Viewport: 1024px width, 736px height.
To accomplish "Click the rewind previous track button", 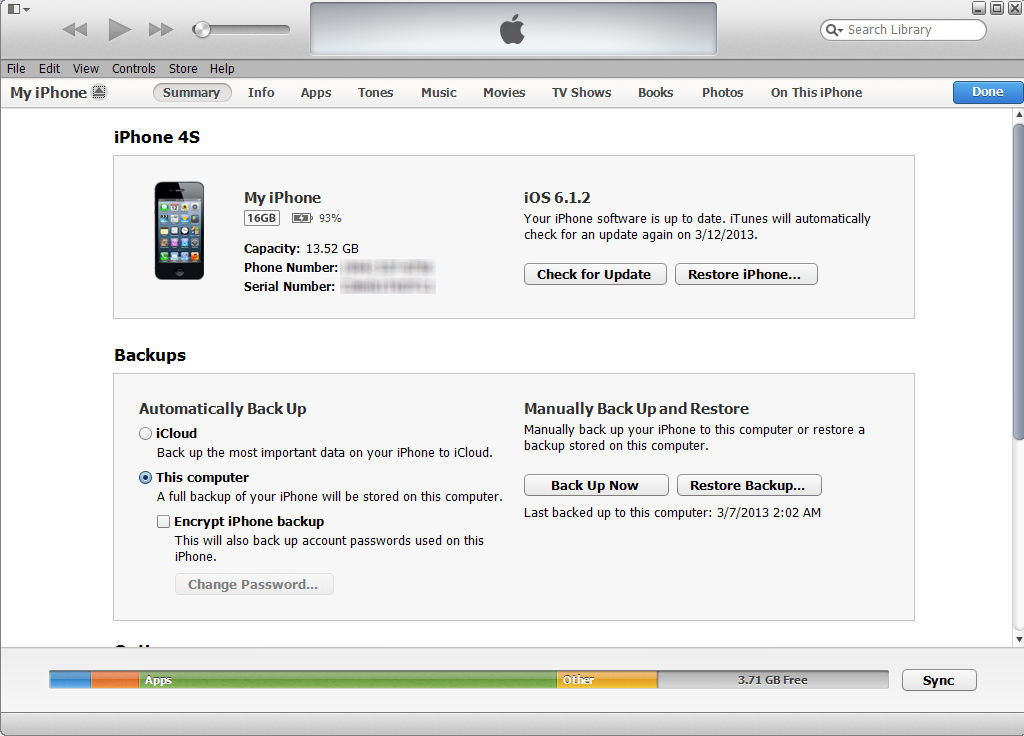I will [74, 29].
